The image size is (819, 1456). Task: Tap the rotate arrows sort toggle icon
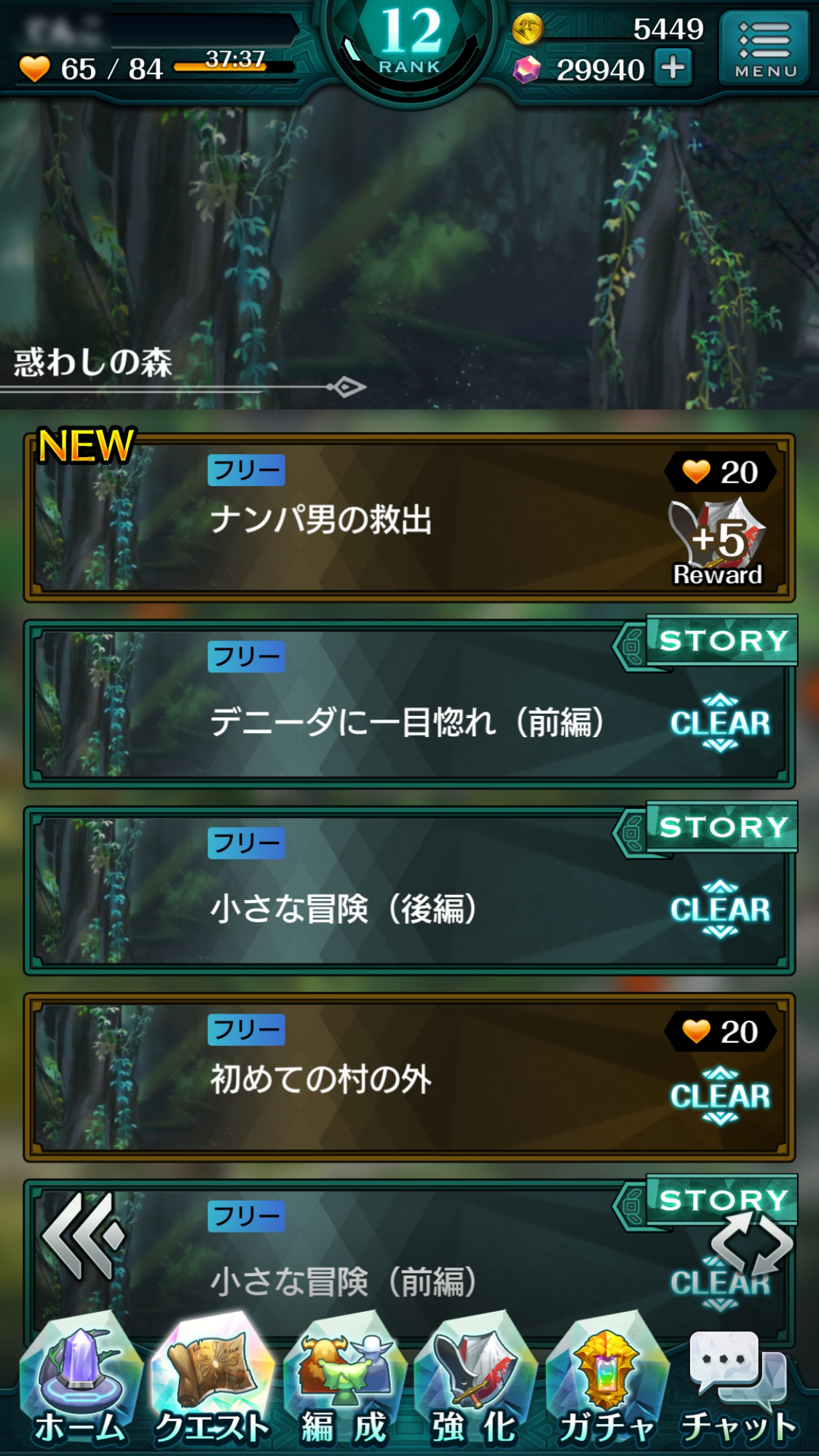[x=751, y=1244]
